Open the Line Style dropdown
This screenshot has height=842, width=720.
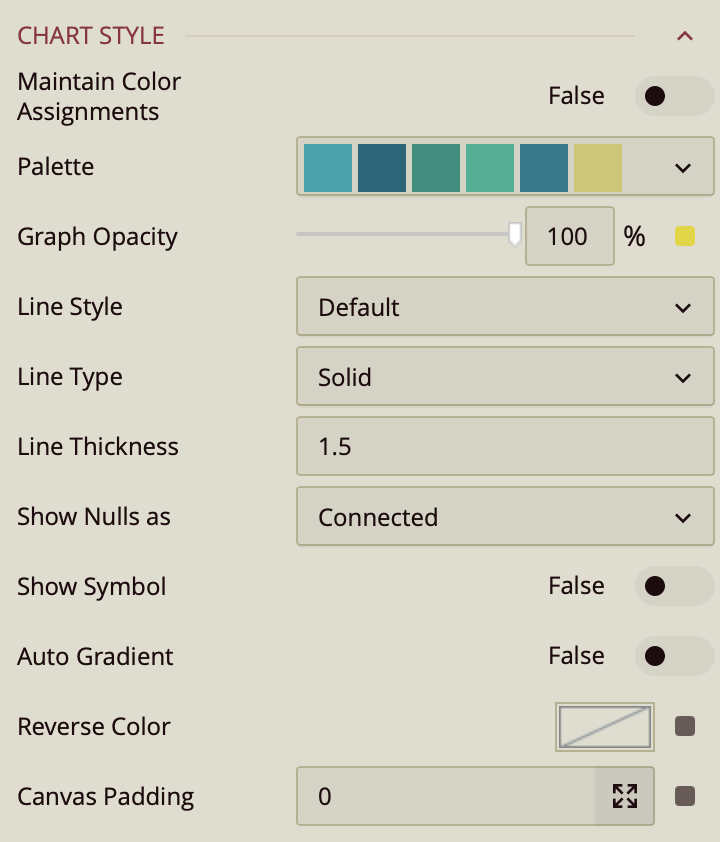(505, 307)
